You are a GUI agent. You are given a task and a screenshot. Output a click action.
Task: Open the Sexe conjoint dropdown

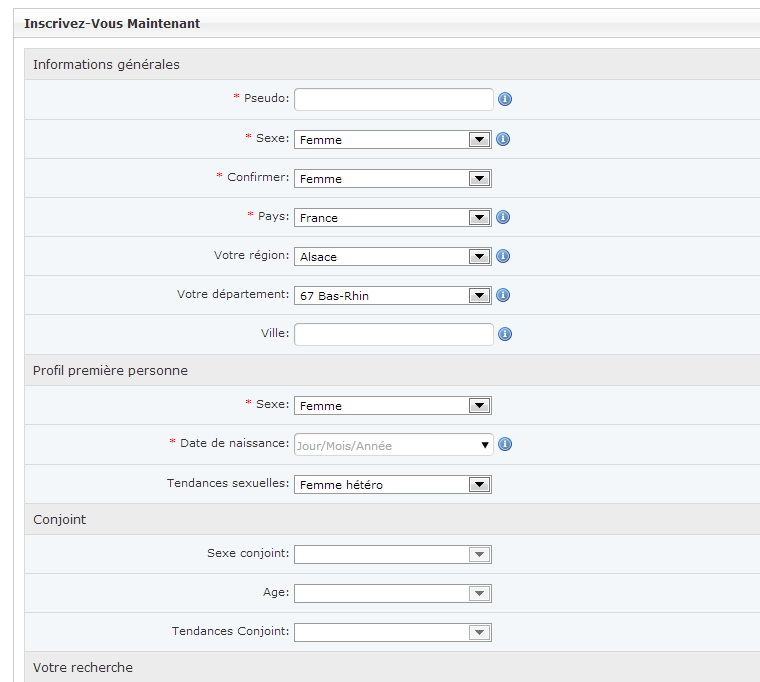click(392, 554)
